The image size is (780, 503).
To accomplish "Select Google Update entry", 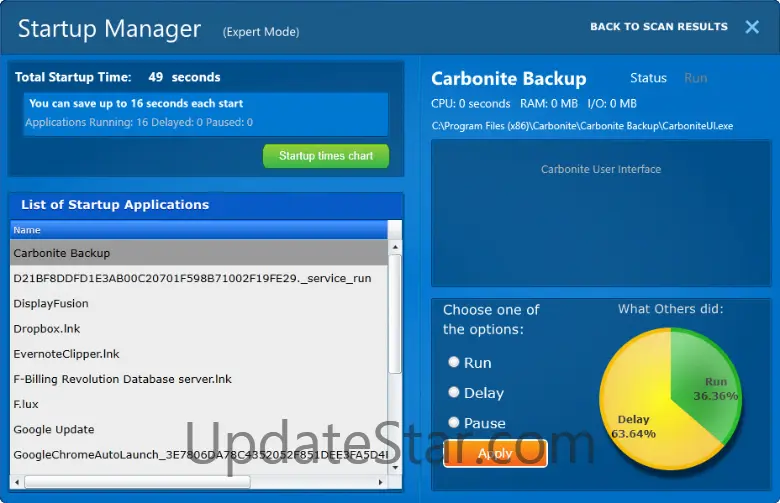I will [198, 429].
